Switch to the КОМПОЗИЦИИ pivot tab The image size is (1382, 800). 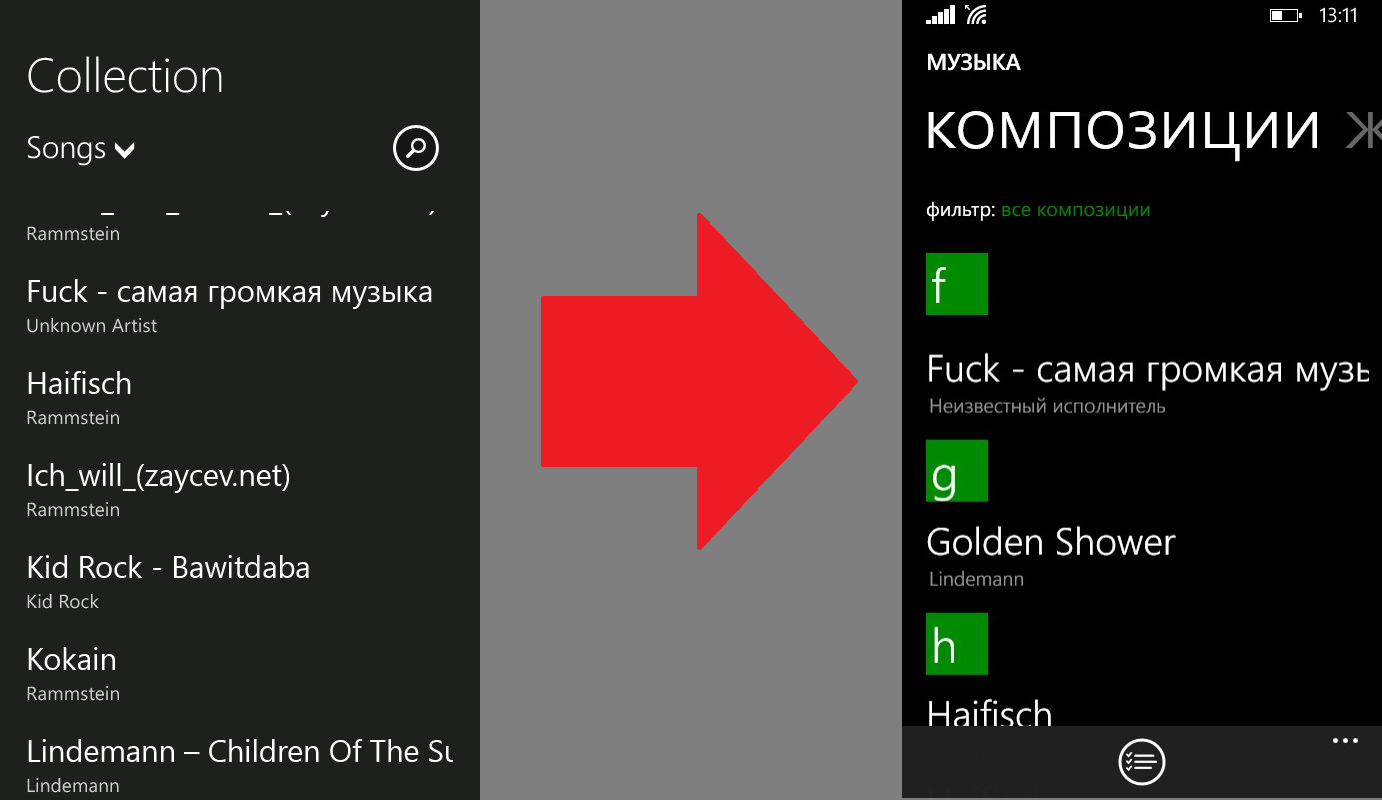1123,131
